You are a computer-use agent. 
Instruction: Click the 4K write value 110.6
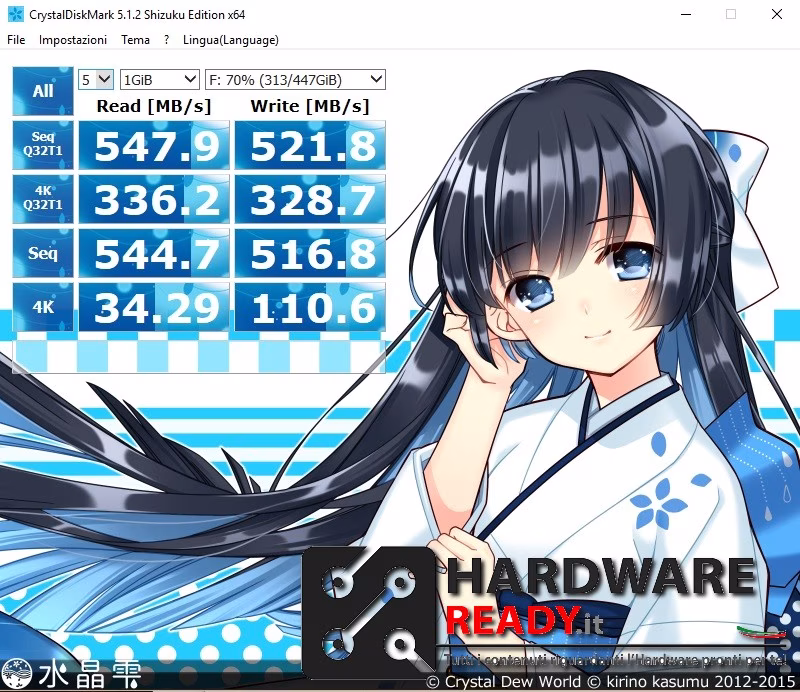(x=310, y=308)
